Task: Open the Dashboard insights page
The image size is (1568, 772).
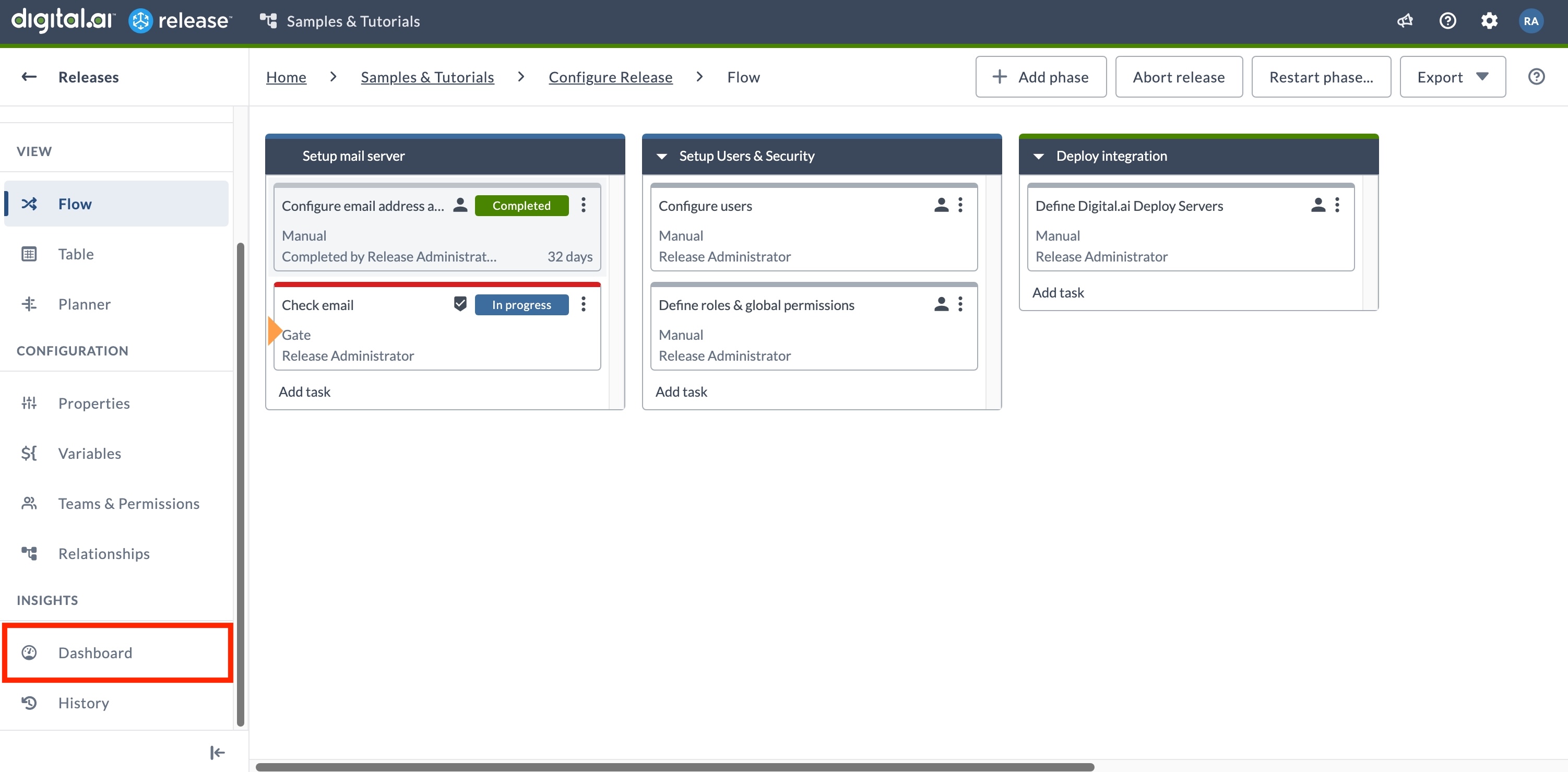Action: [x=116, y=652]
